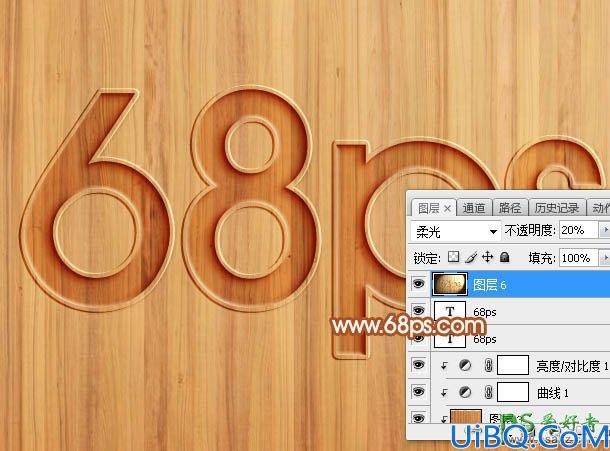The width and height of the screenshot is (610, 451).
Task: Select the 图层 6 layer thumbnail
Action: point(450,284)
